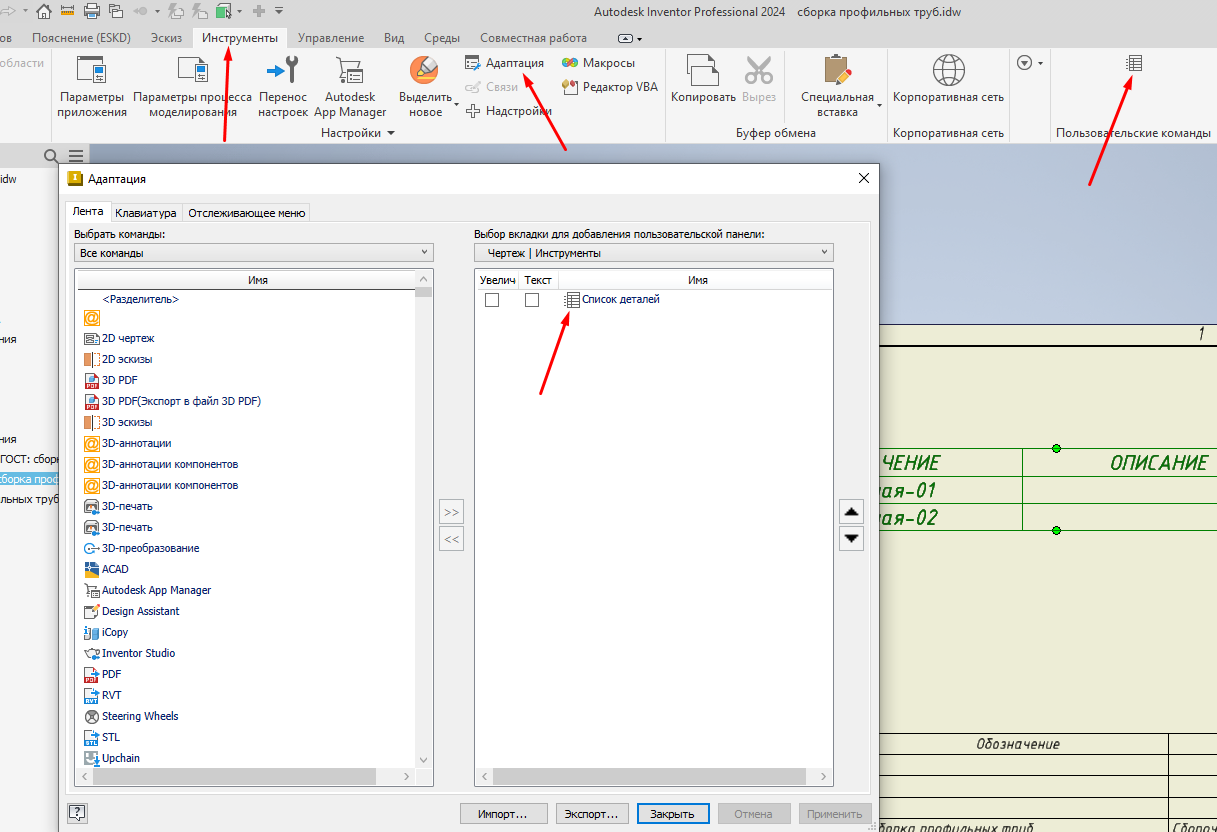This screenshot has width=1217, height=832.
Task: Open the Все команды dropdown
Action: pyautogui.click(x=254, y=253)
